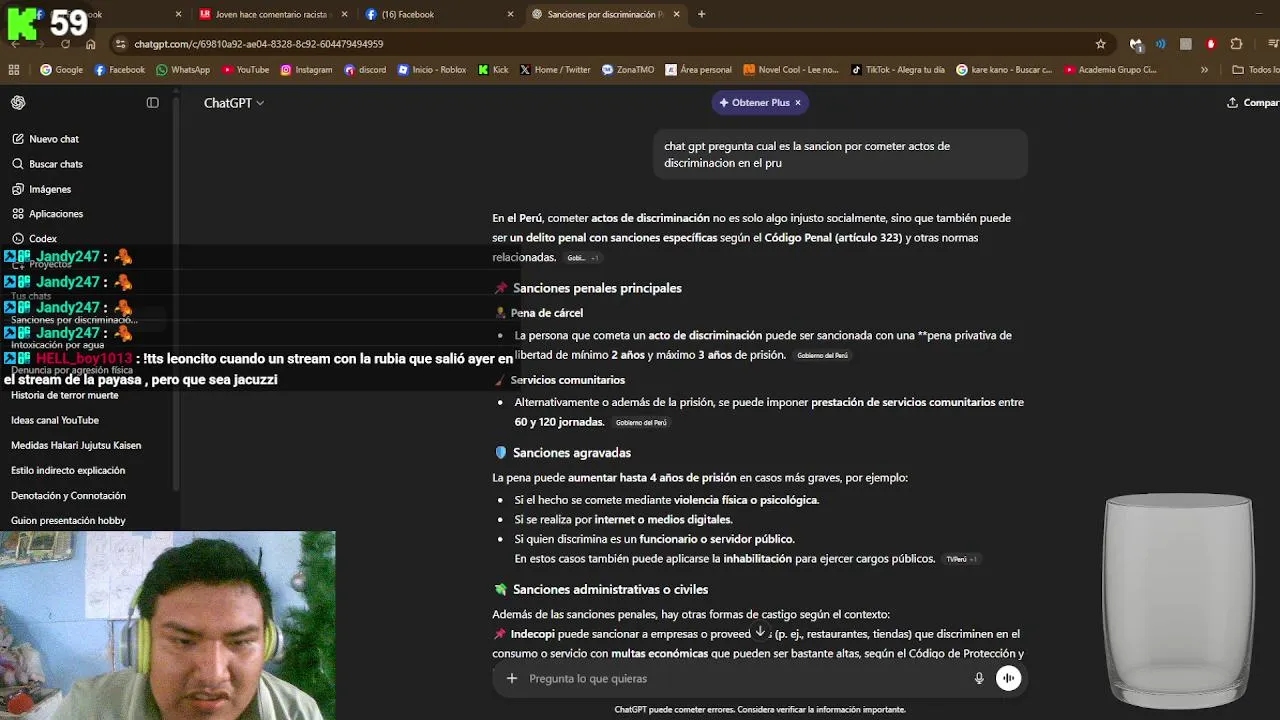Image resolution: width=1280 pixels, height=720 pixels.
Task: Open the Academia Grupo bookmark
Action: click(x=1110, y=70)
